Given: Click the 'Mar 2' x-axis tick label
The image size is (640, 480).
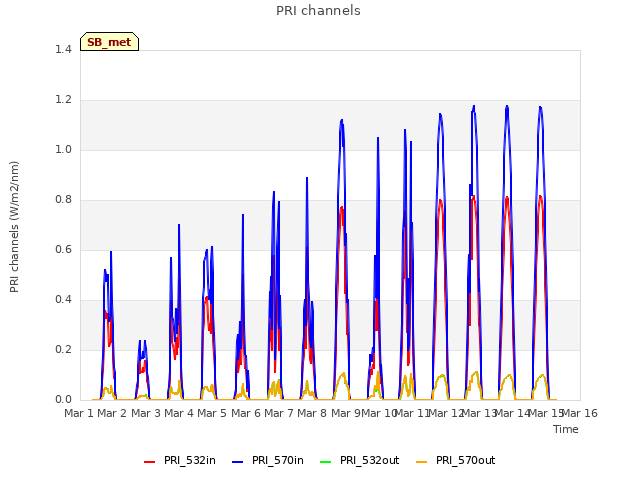Looking at the screenshot, I should [x=112, y=413].
